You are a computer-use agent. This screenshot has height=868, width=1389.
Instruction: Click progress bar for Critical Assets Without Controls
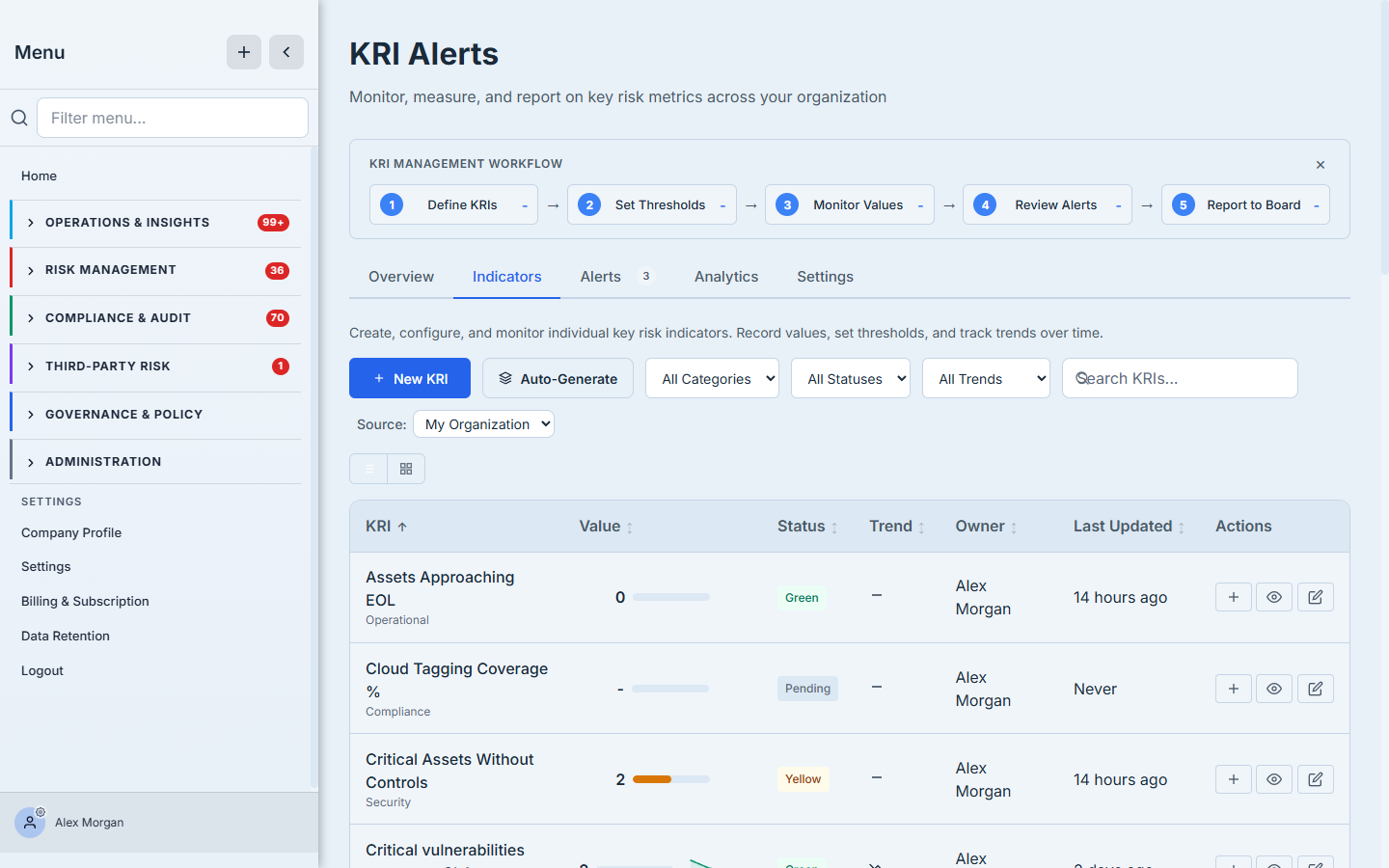671,779
